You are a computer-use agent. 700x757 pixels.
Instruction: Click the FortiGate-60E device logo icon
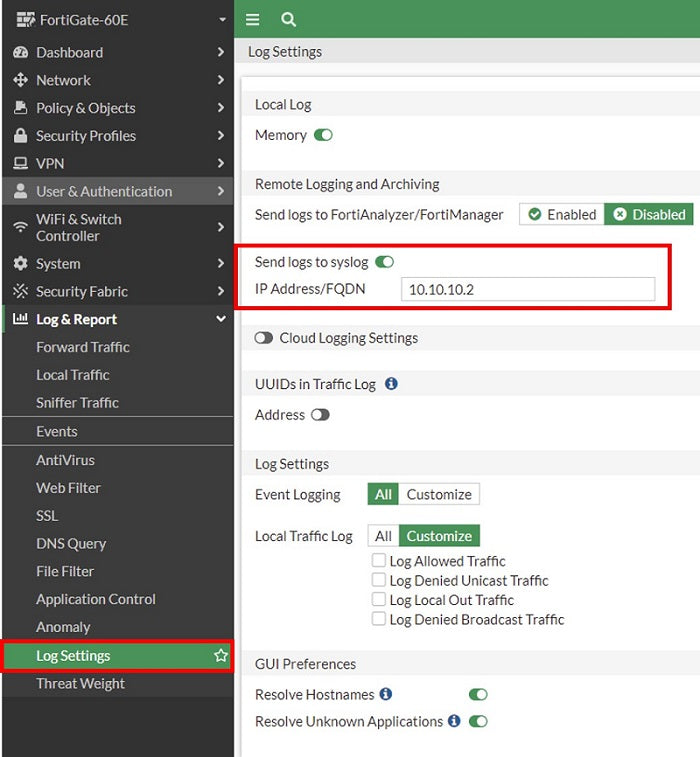pyautogui.click(x=26, y=20)
